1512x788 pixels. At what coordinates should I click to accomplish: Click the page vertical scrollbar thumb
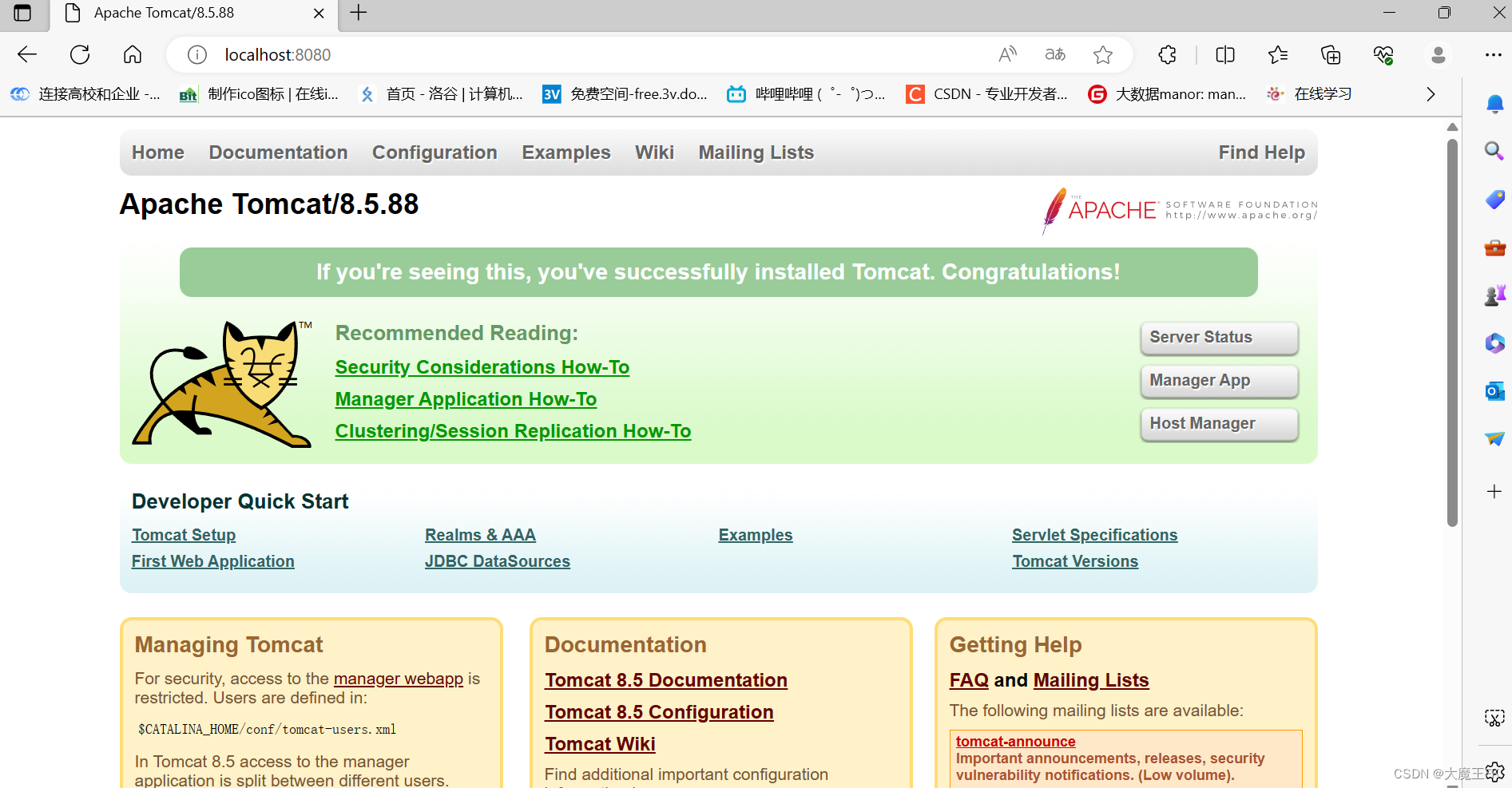tap(1452, 331)
